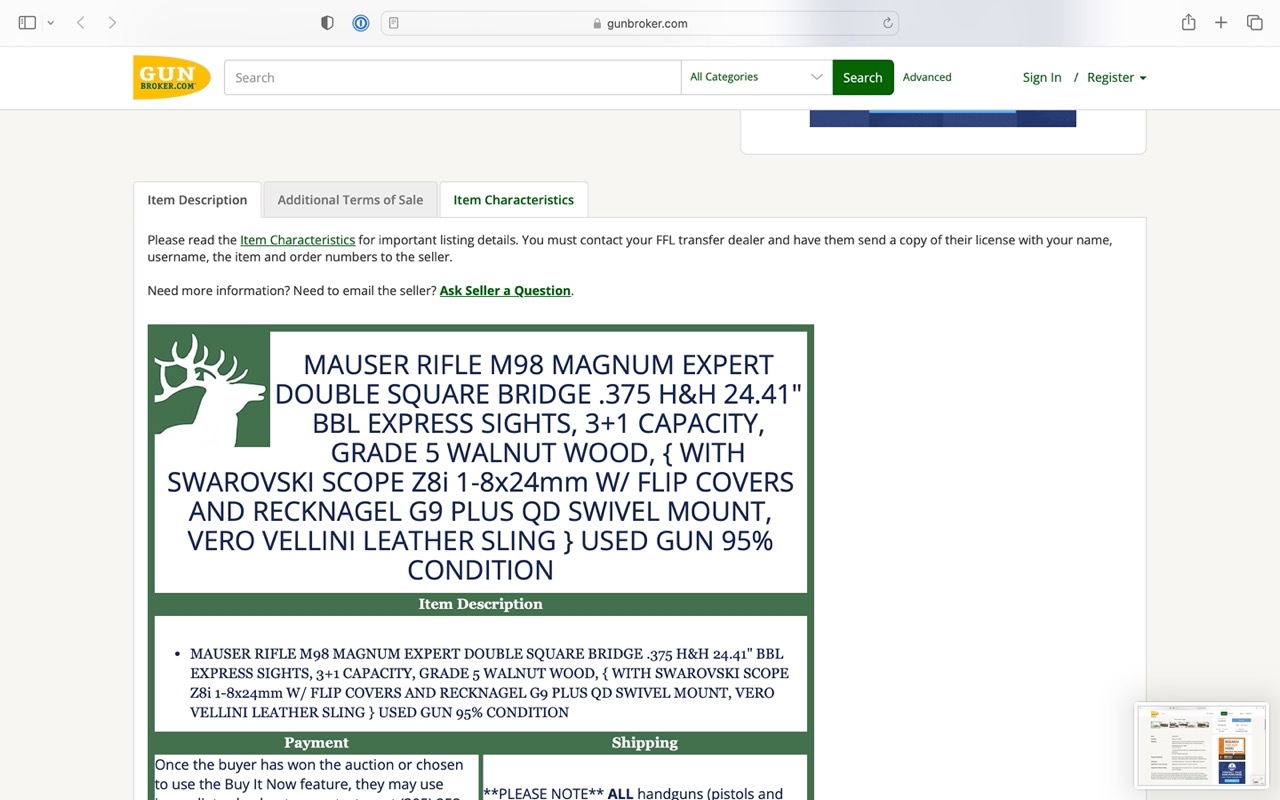Click the green Search button
The image size is (1280, 800).
pyautogui.click(x=862, y=77)
